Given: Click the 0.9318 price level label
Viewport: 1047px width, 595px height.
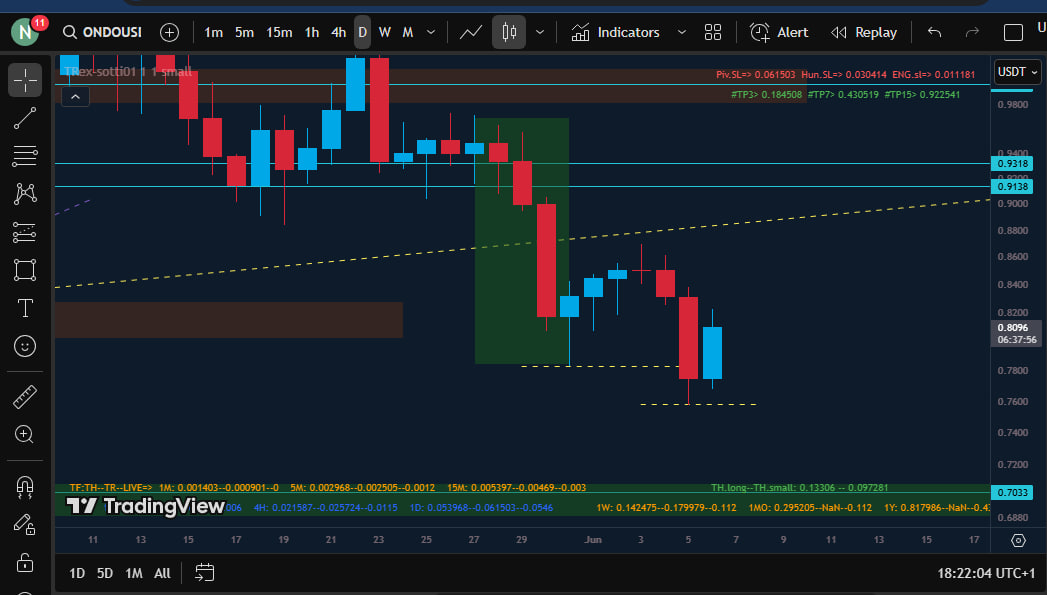Looking at the screenshot, I should 1013,163.
